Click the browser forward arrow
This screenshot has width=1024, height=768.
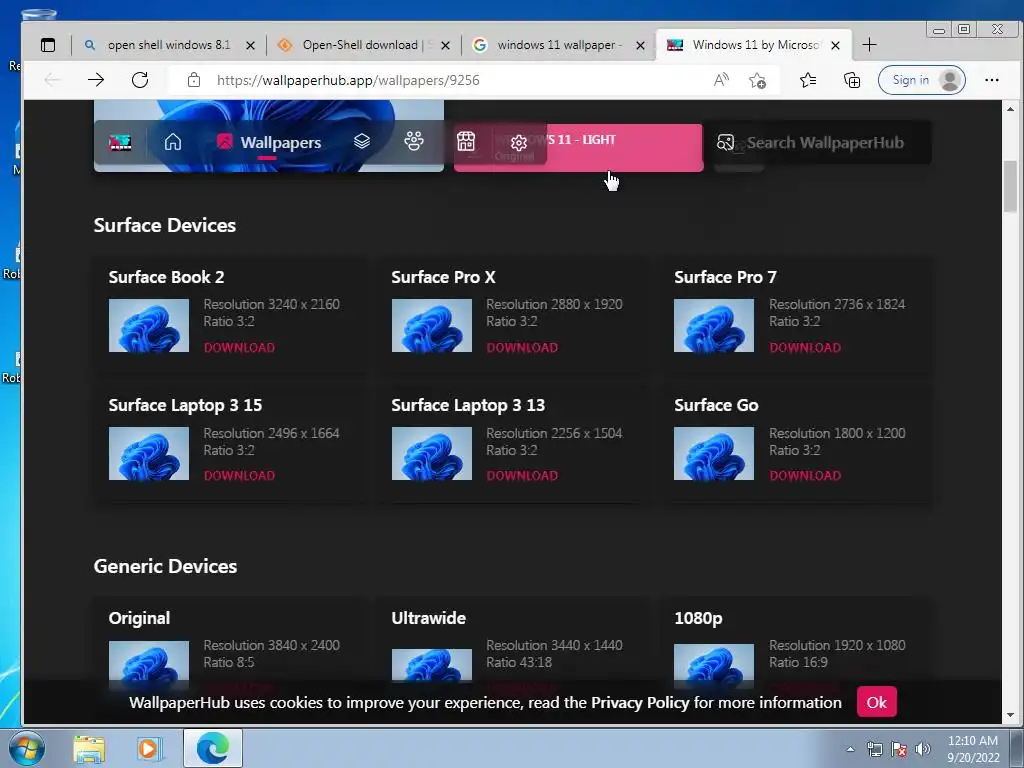click(96, 80)
